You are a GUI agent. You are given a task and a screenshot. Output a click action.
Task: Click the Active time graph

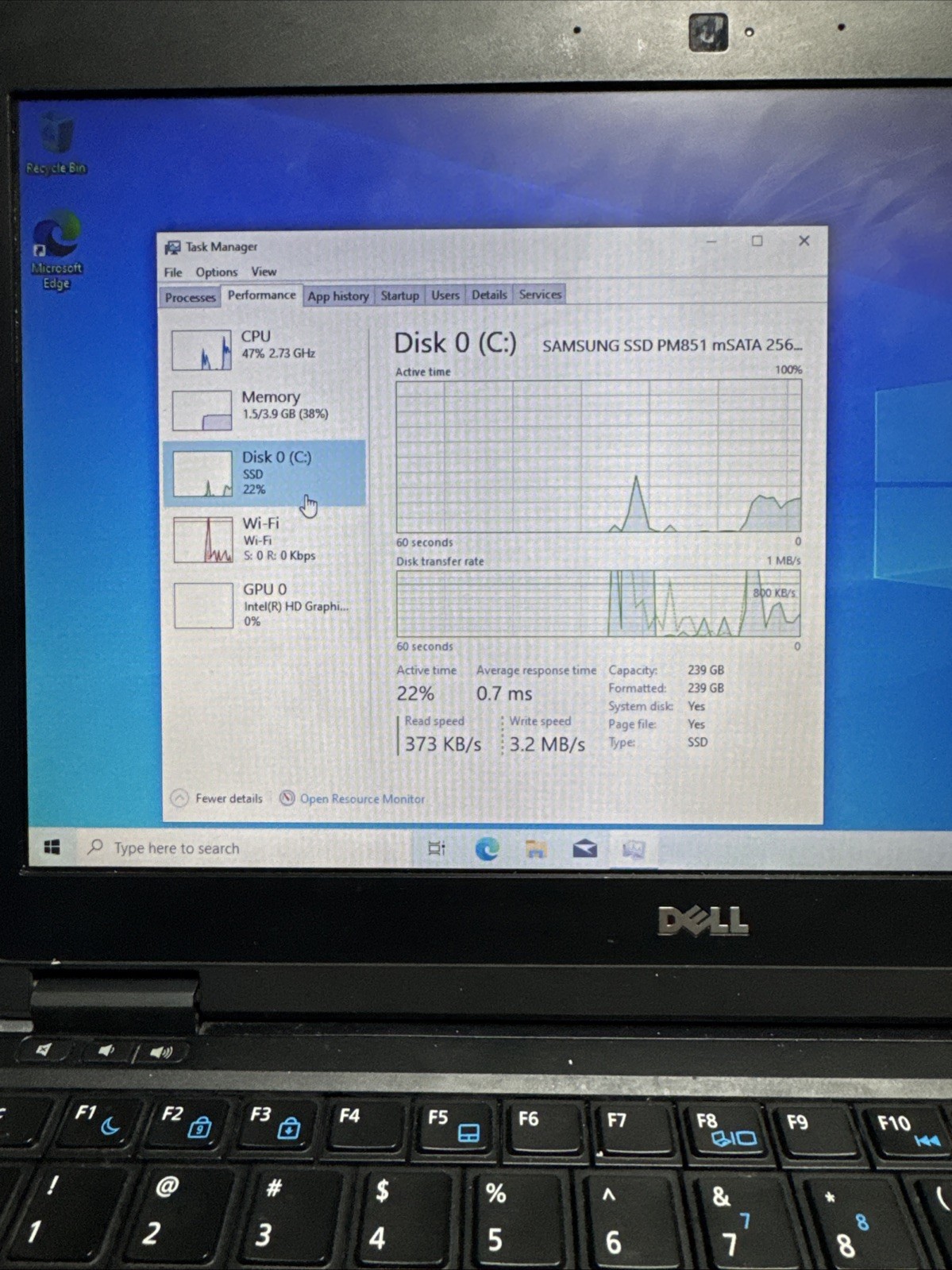[x=599, y=456]
